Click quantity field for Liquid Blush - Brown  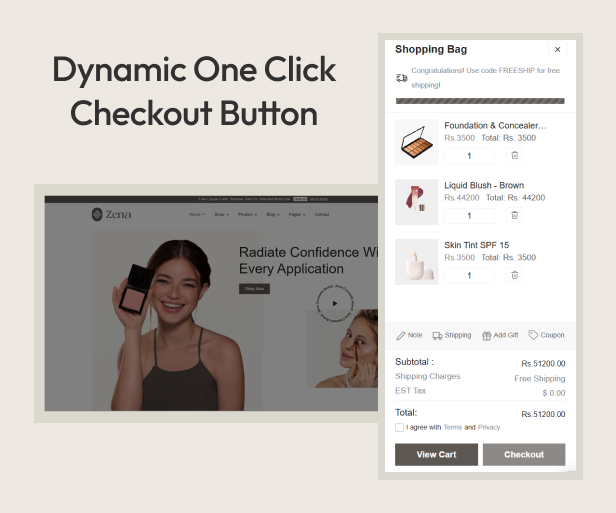(x=469, y=215)
